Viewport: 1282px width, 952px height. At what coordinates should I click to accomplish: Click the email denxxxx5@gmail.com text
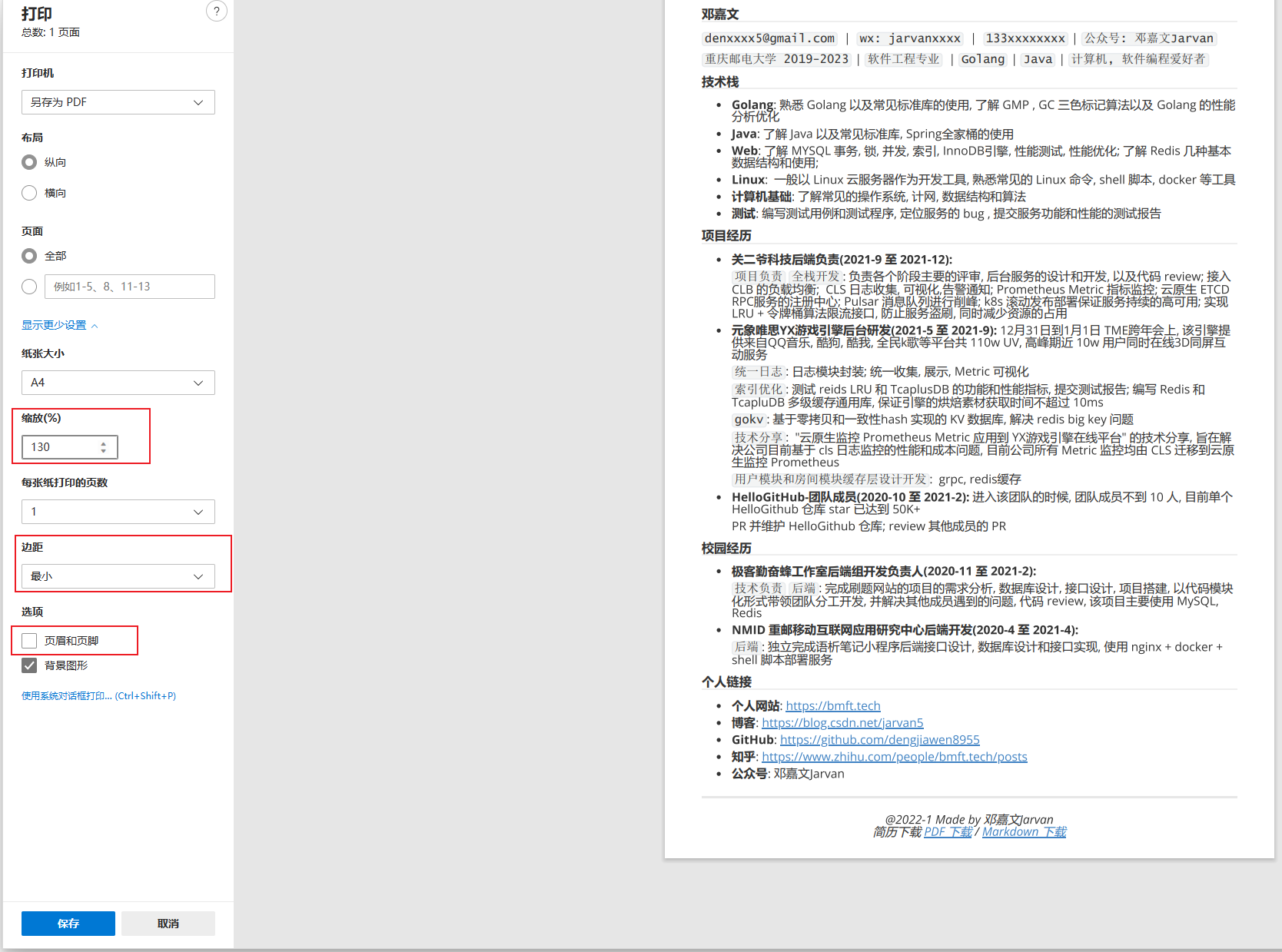[x=769, y=38]
